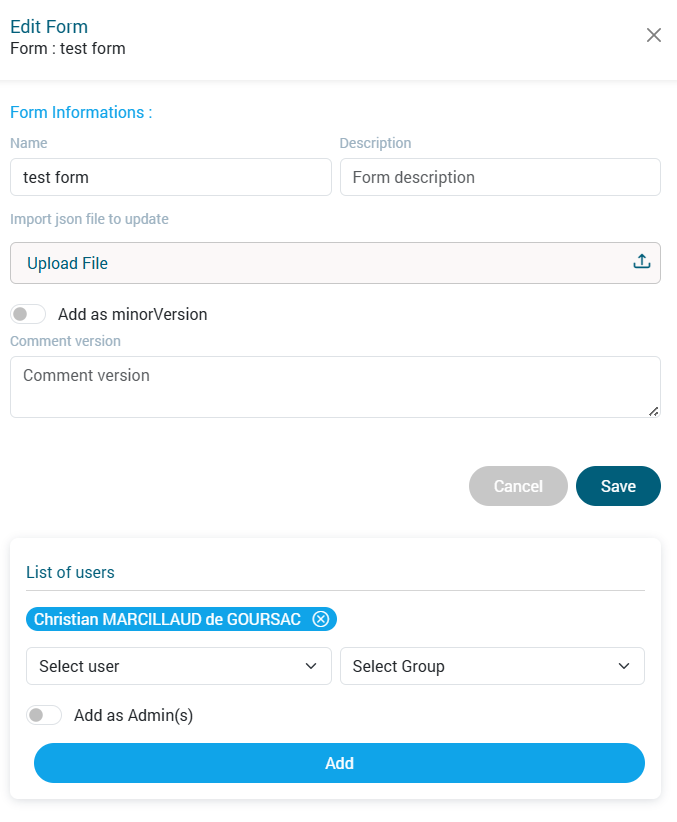This screenshot has width=677, height=822.
Task: Click the chevron on Select Group dropdown
Action: coord(623,666)
